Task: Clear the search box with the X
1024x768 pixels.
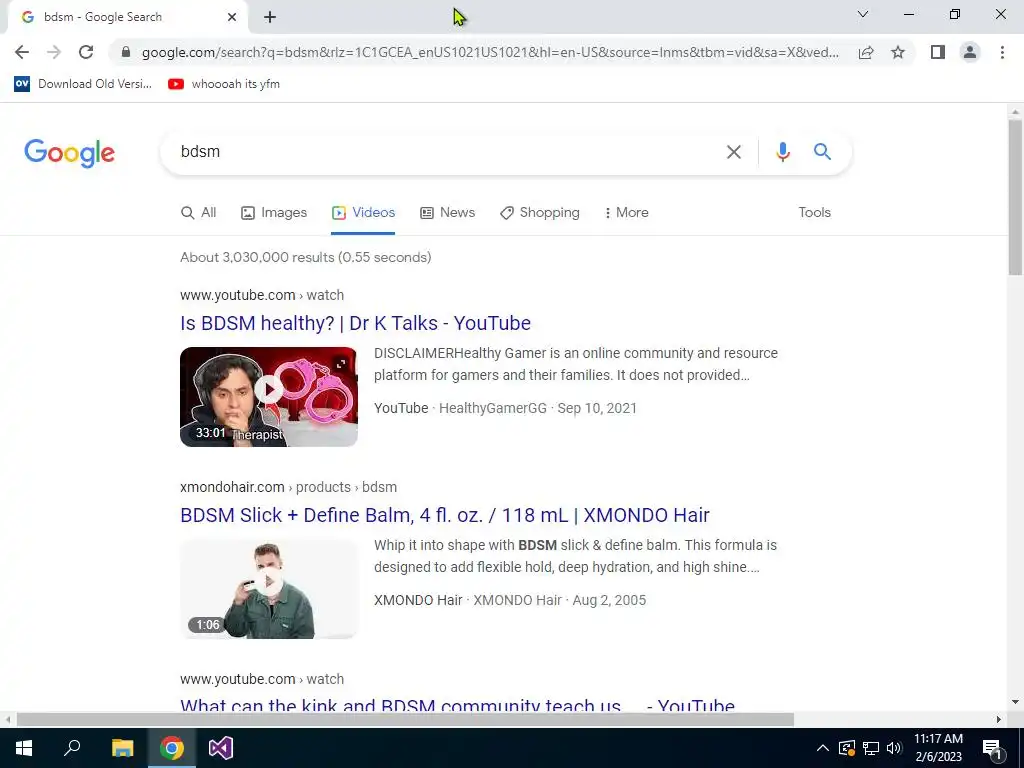Action: coord(733,152)
